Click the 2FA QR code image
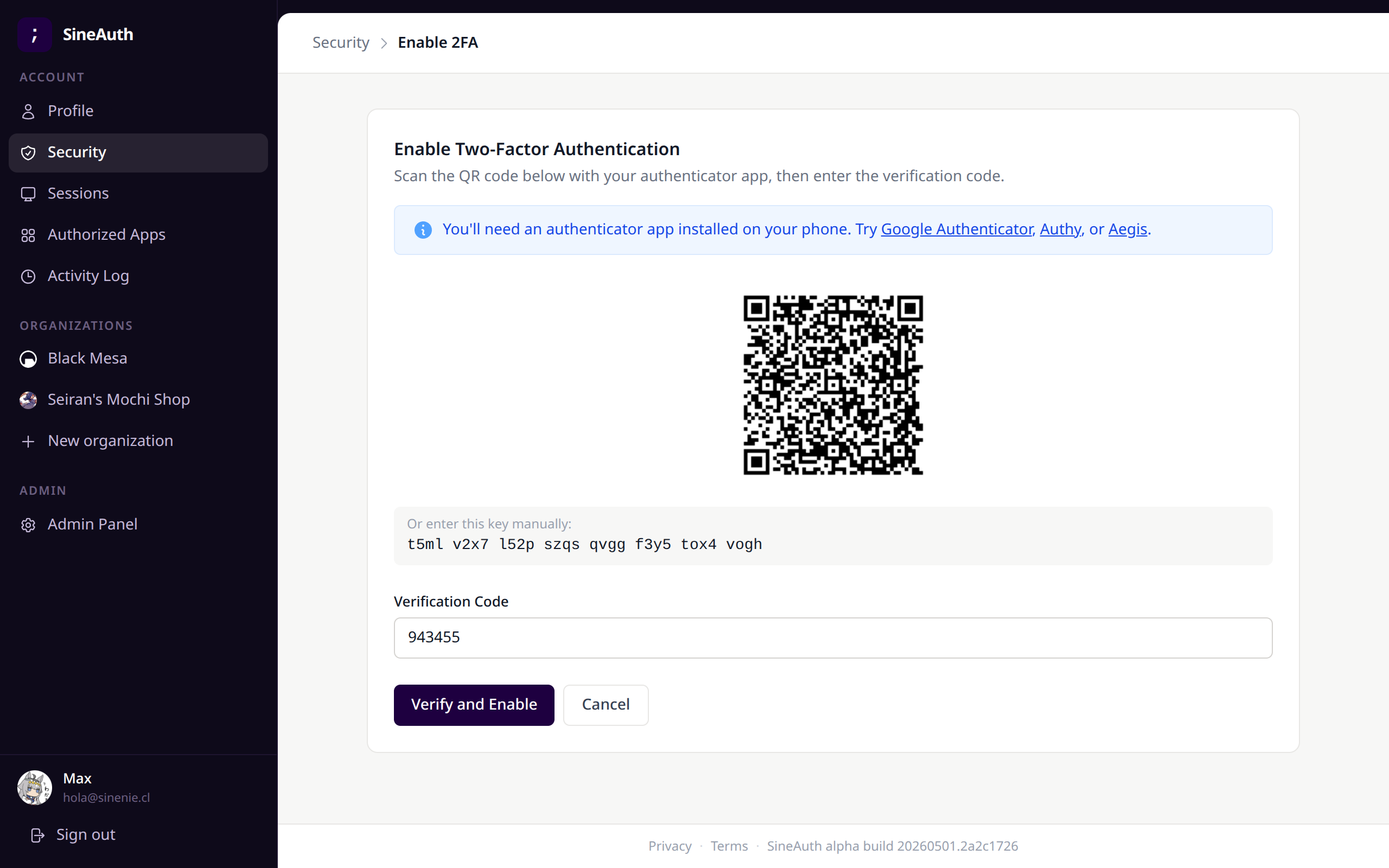The width and height of the screenshot is (1389, 868). click(x=833, y=385)
